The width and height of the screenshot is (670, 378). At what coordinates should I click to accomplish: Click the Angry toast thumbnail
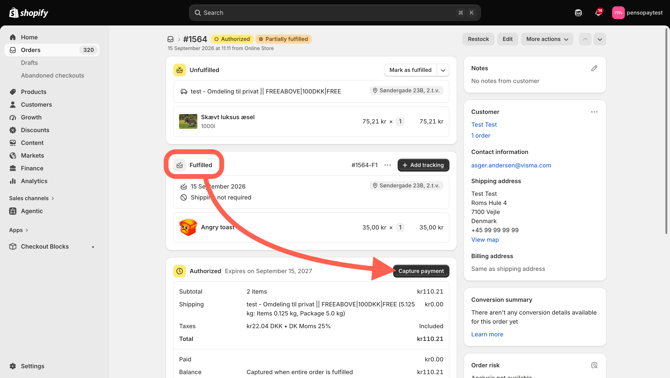point(188,227)
